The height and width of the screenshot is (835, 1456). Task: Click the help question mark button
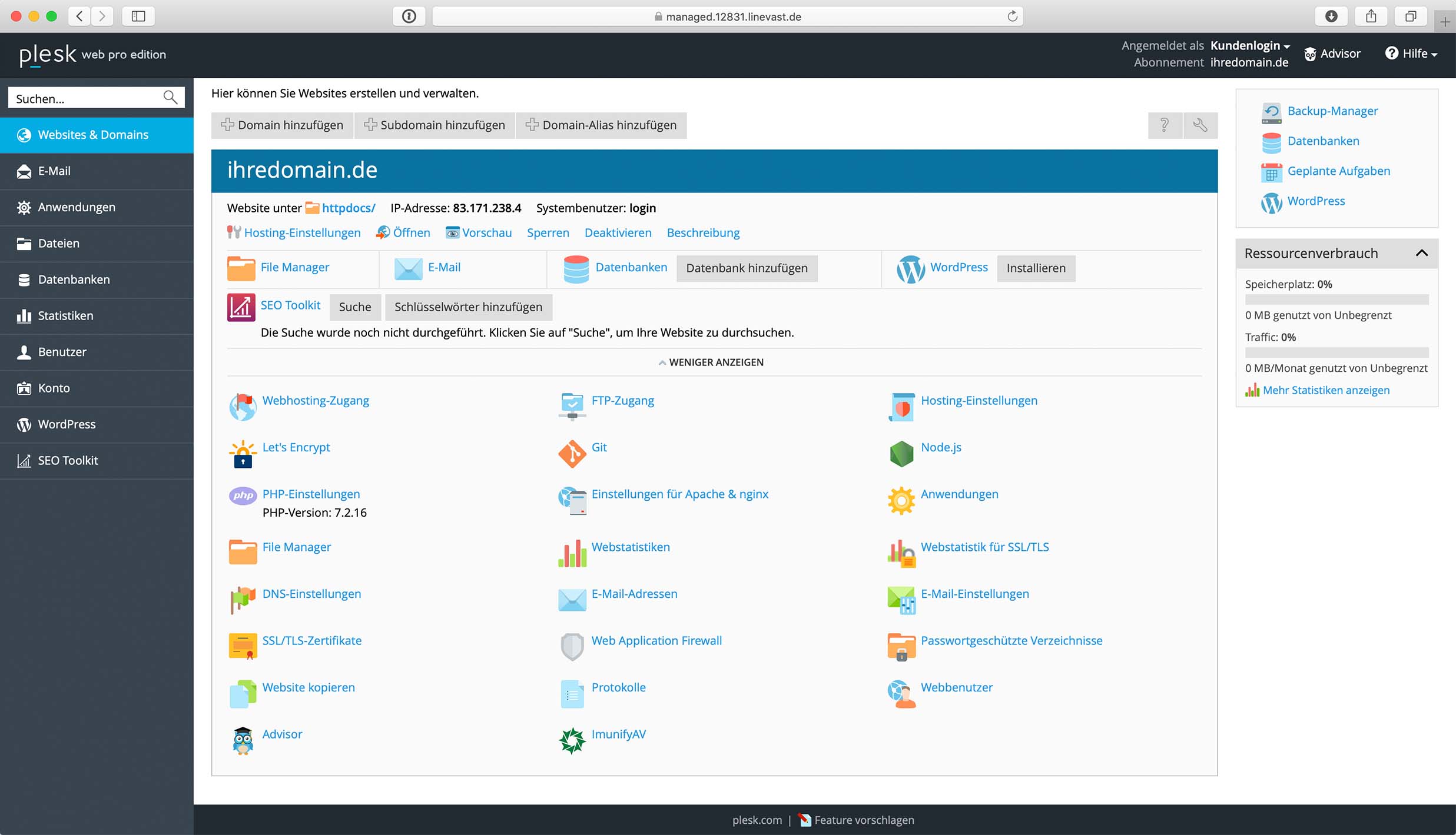point(1165,125)
